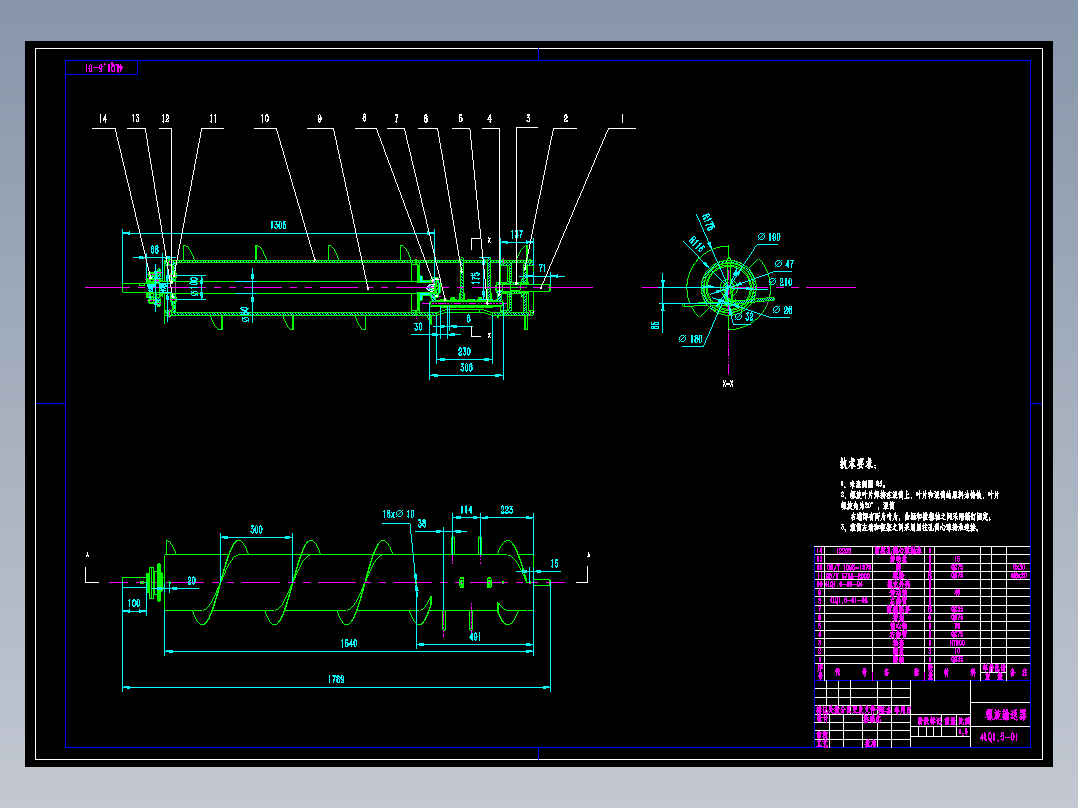
Task: Select the 技术要求 heading text
Action: pos(858,464)
